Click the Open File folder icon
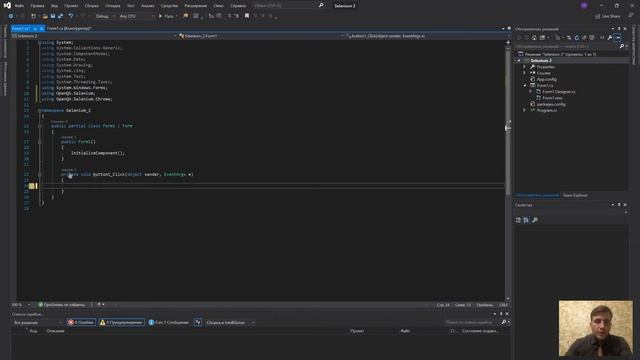This screenshot has height=360, width=640. [45, 16]
